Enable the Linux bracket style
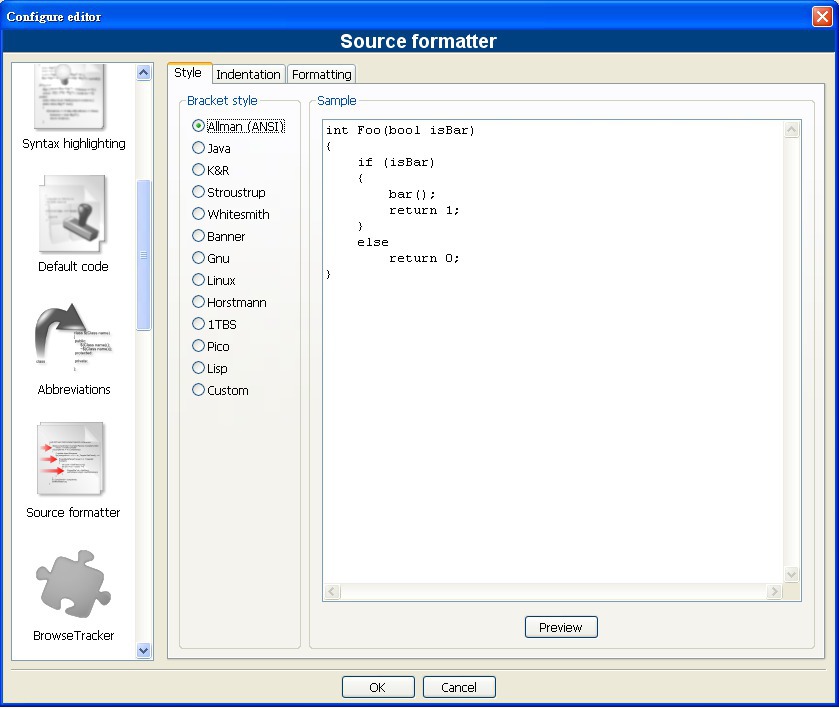Screen dimensions: 839x709 point(198,280)
